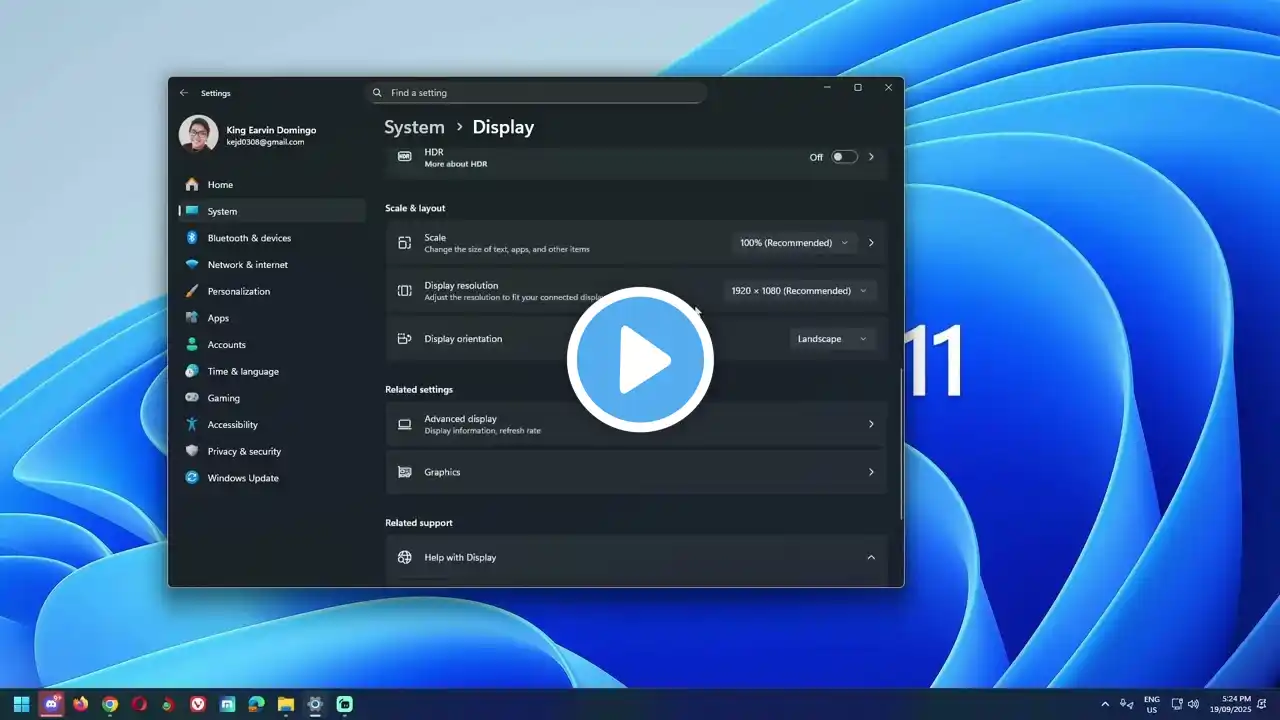Toggle the HDR switch on
Screen dimensions: 1280x720
[x=844, y=157]
